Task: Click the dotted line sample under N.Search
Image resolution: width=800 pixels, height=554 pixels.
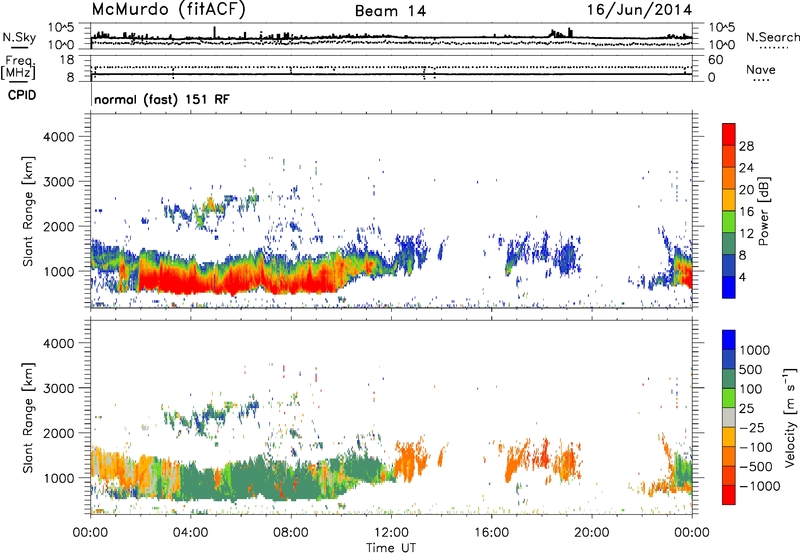Action: click(x=773, y=48)
